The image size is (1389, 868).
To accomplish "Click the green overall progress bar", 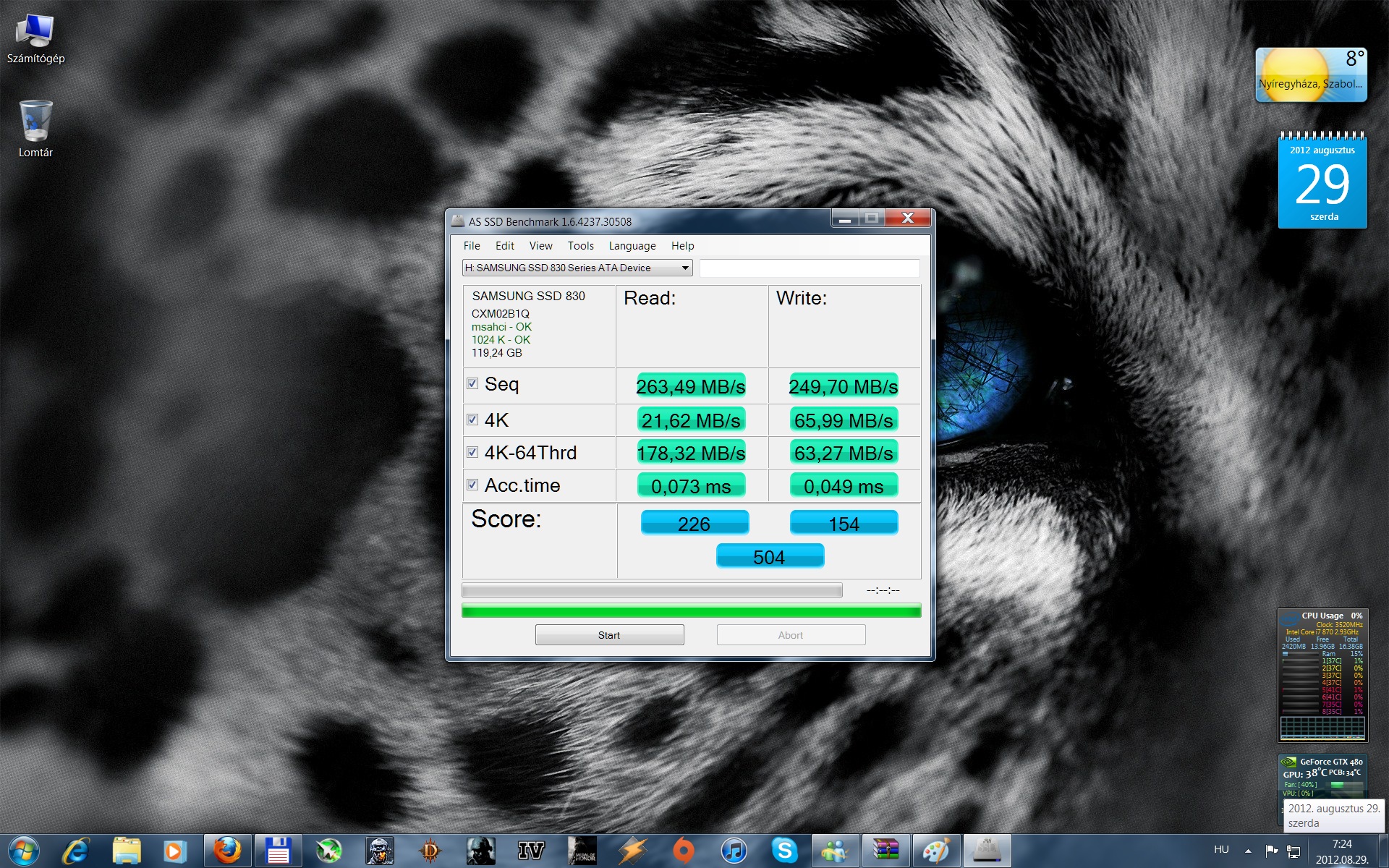I will (x=691, y=611).
